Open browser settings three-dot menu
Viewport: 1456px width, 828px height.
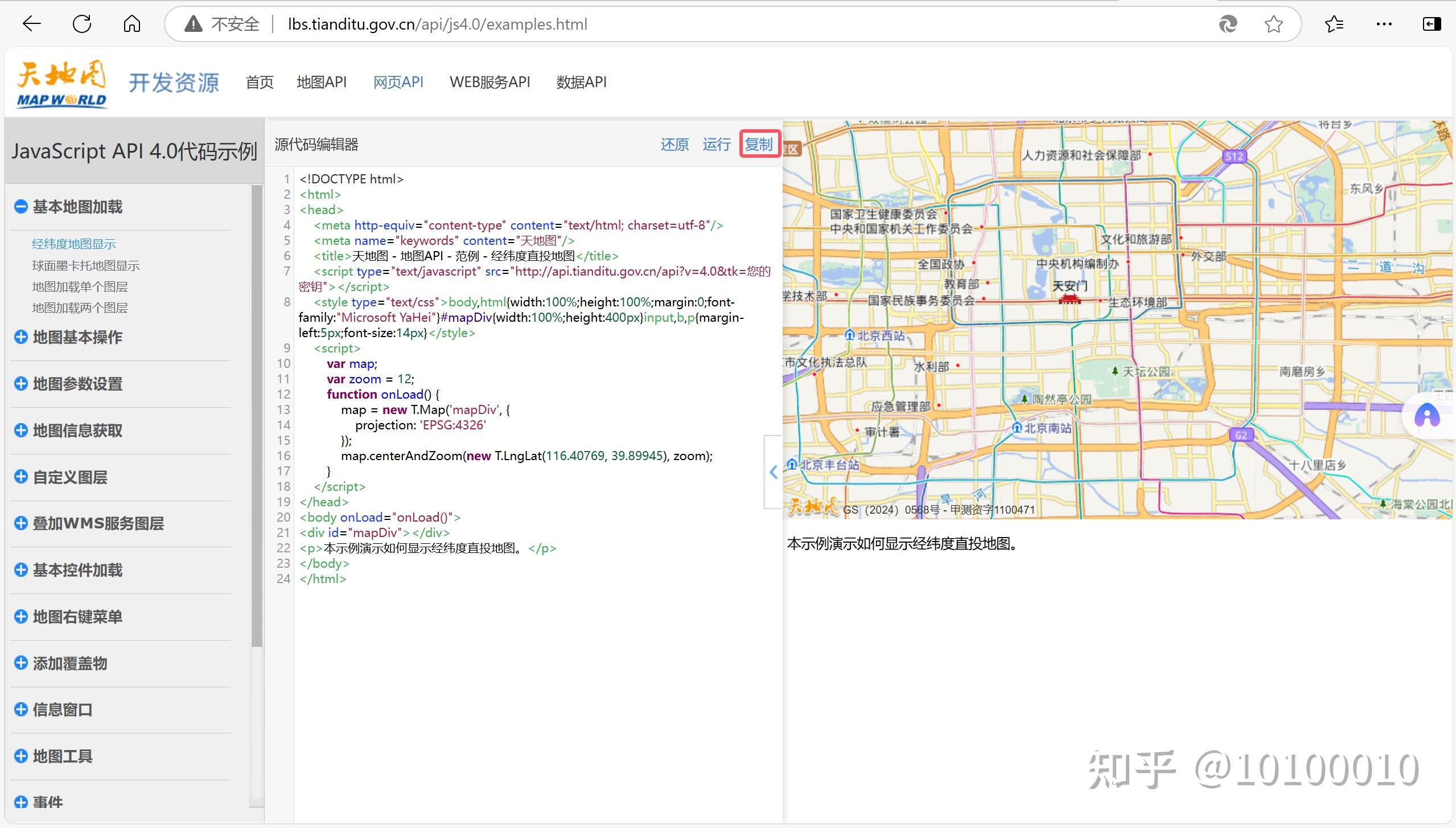click(1384, 24)
